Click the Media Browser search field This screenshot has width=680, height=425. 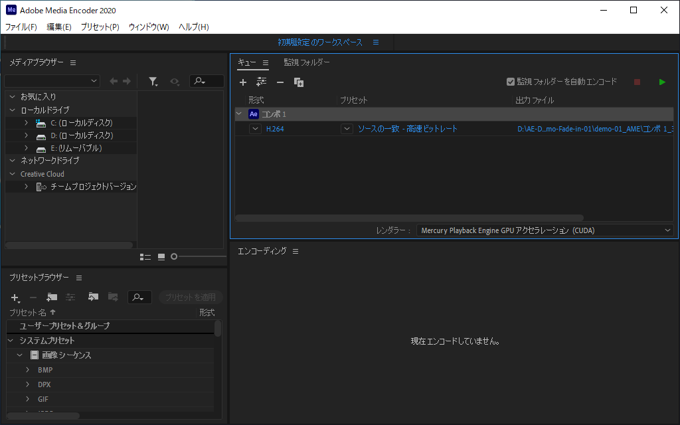pos(207,81)
